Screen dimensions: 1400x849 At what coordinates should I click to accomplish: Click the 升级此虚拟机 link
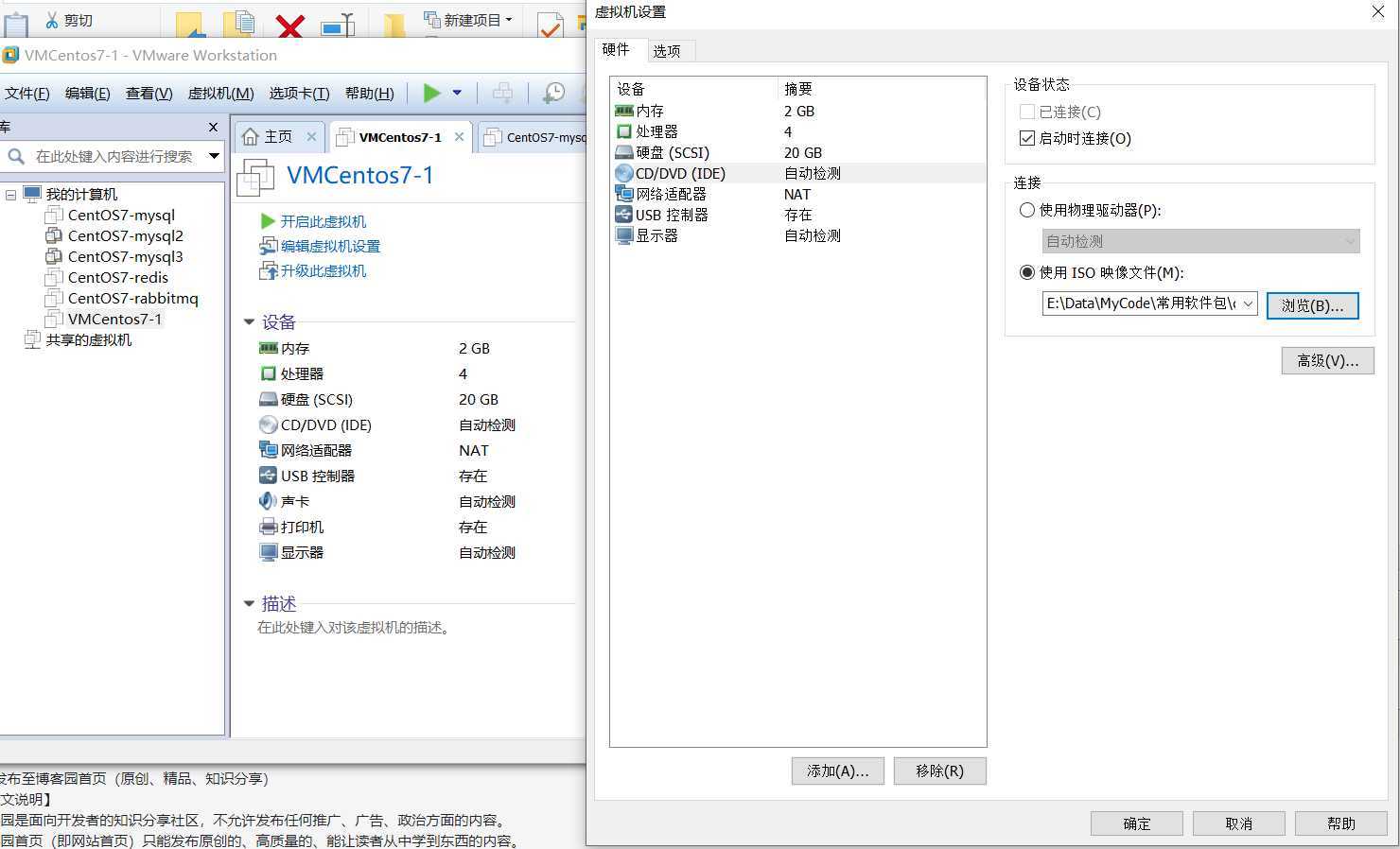click(324, 270)
